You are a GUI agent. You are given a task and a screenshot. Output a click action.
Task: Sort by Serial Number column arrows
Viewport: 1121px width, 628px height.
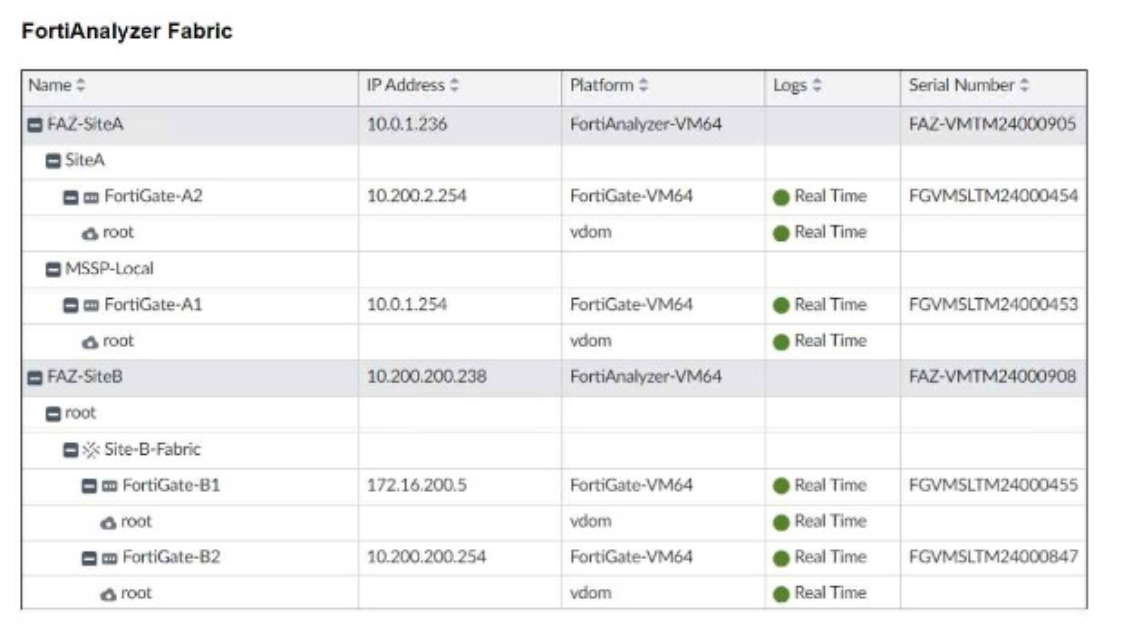(1024, 86)
